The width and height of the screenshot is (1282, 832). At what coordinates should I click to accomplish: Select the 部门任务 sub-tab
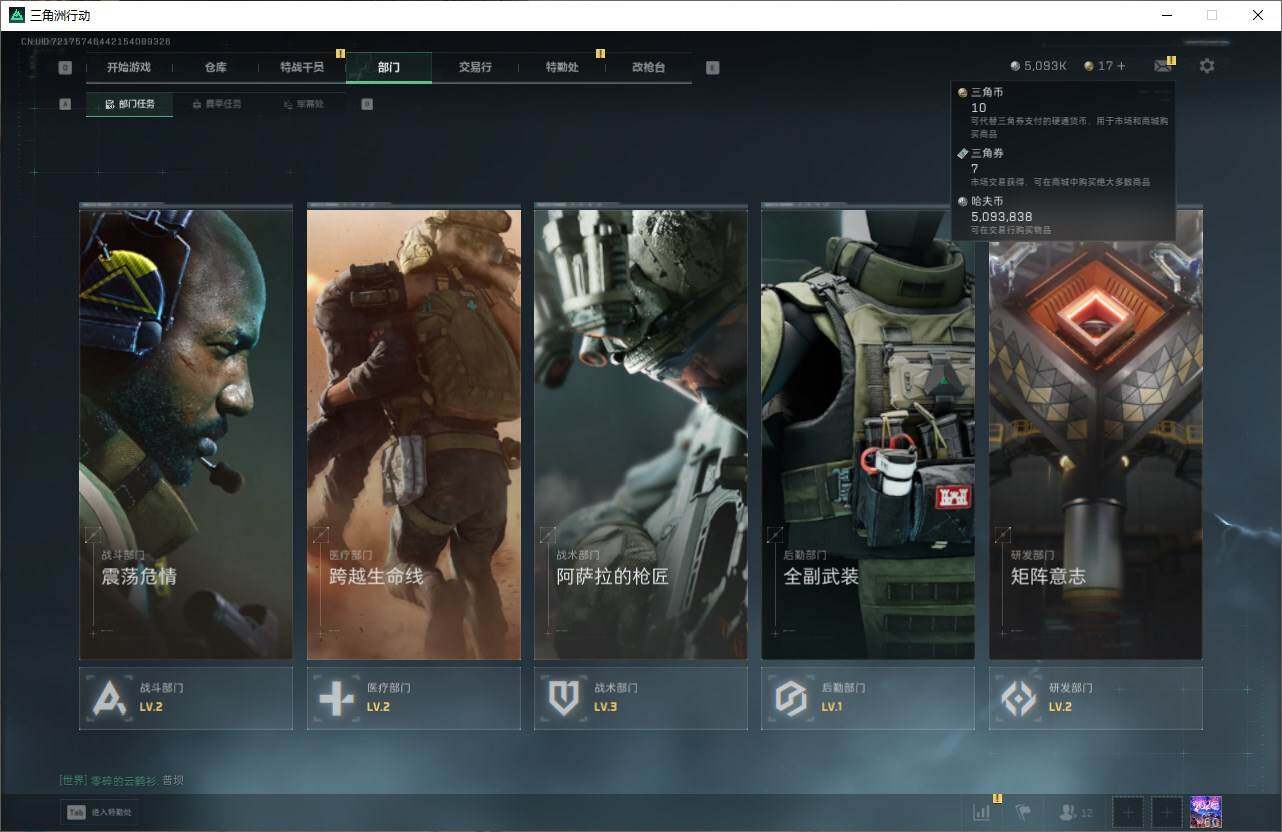(130, 104)
